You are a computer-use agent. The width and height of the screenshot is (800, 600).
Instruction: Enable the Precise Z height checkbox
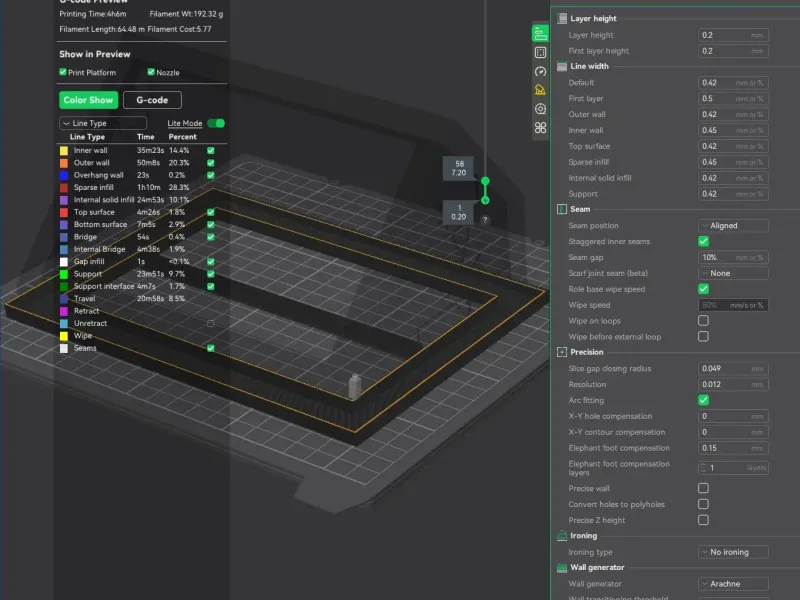click(703, 520)
